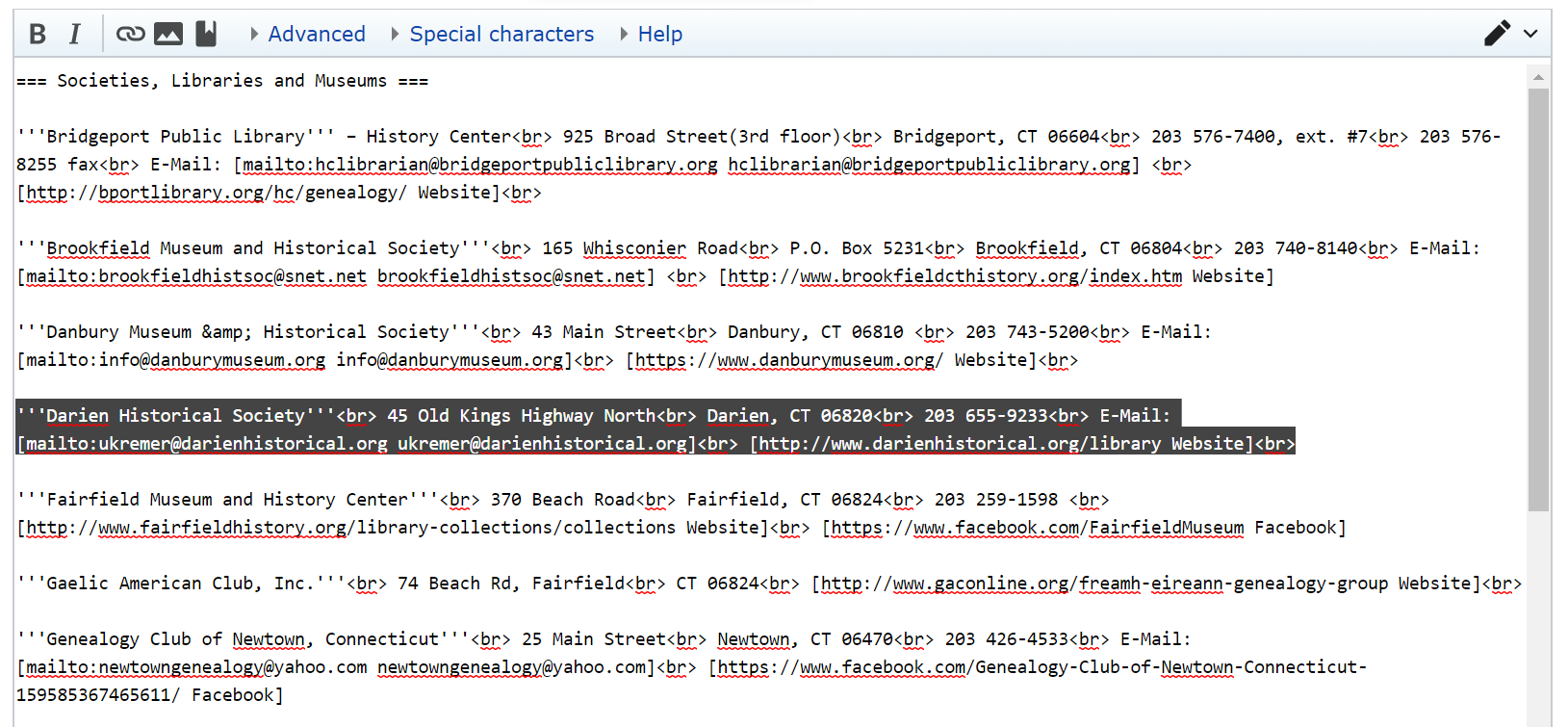The height and width of the screenshot is (727, 1568).
Task: Expand the pencil menu dropdown arrow
Action: pos(1530,34)
